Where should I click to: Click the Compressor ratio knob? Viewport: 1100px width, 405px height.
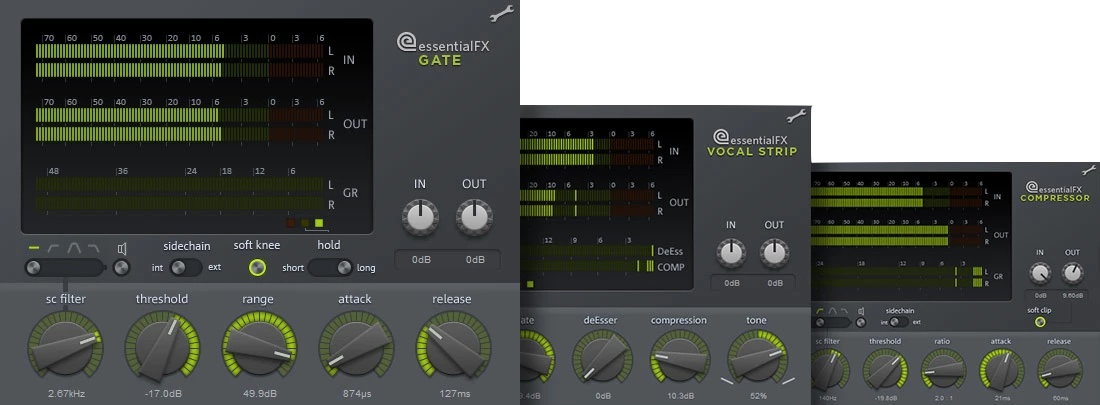944,370
